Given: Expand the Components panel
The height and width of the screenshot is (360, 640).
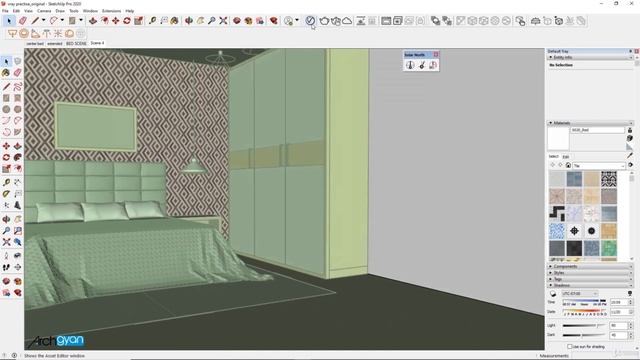Looking at the screenshot, I should 590,266.
